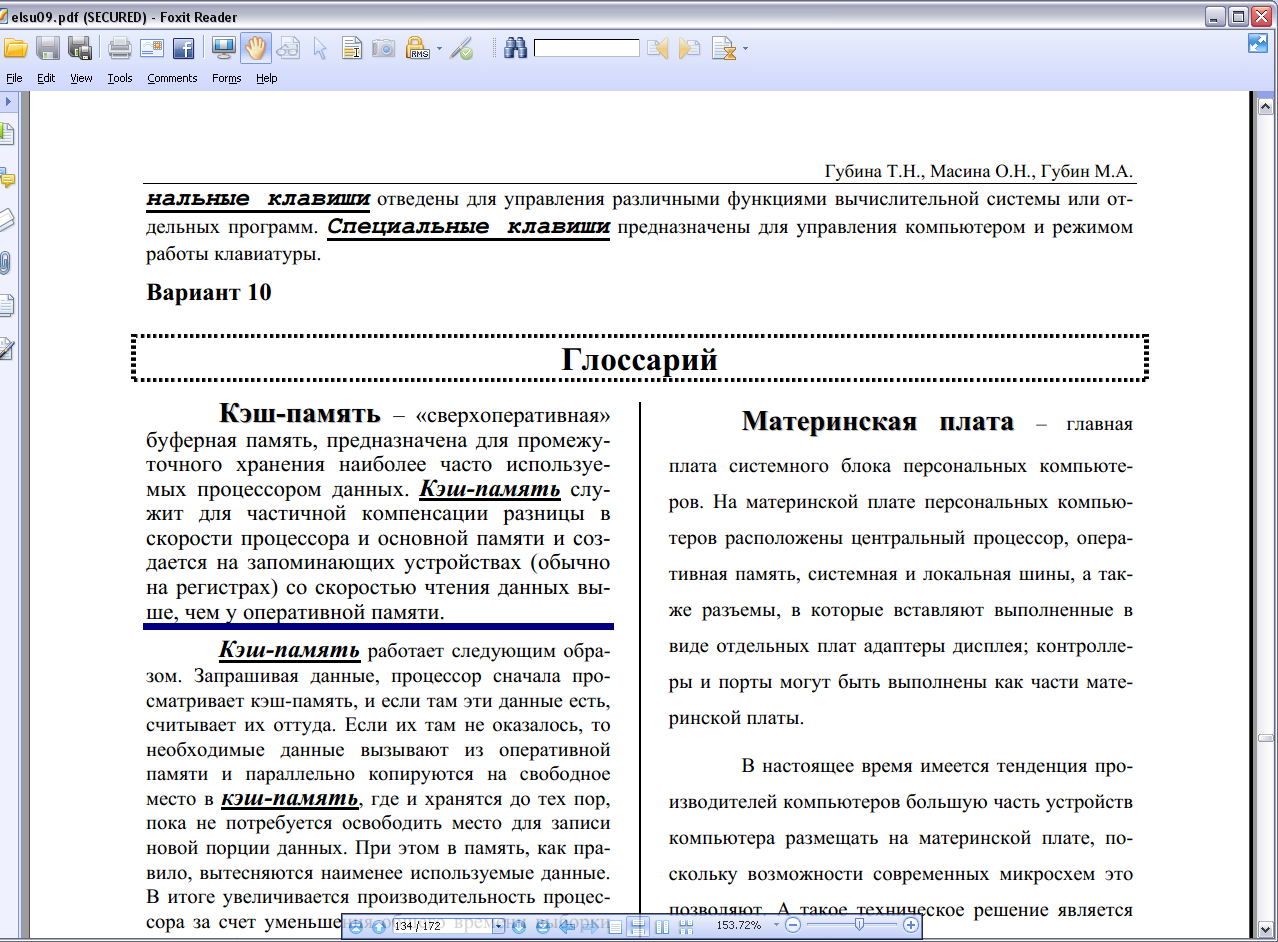Screen dimensions: 1278x942
Task: Go to last page button
Action: tap(542, 926)
